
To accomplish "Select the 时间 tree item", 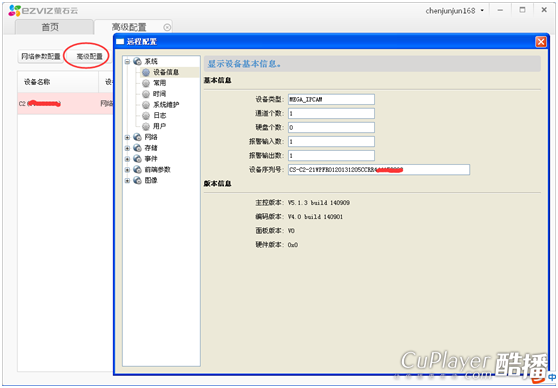I will 159,94.
